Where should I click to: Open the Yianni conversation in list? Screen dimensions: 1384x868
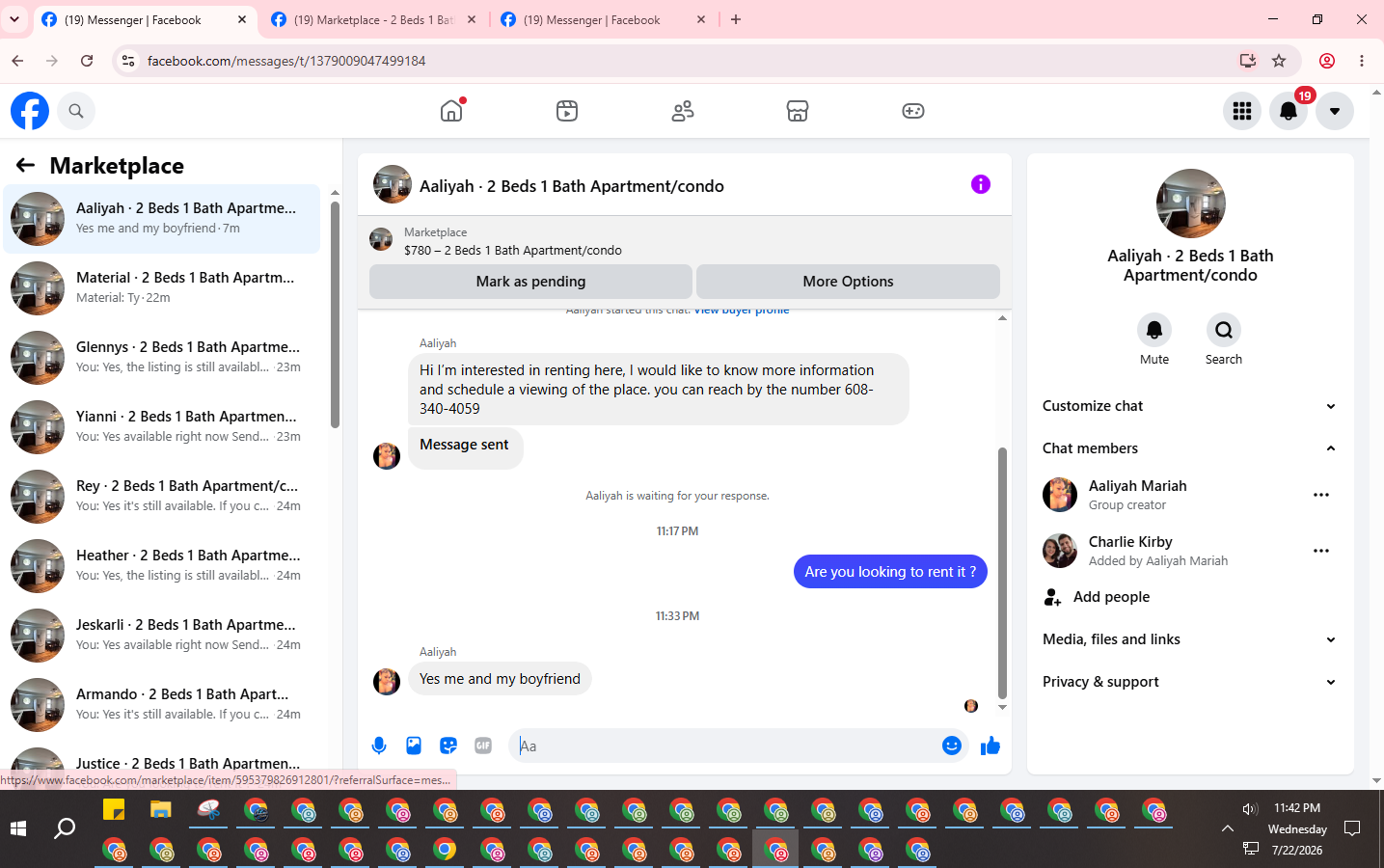162,427
